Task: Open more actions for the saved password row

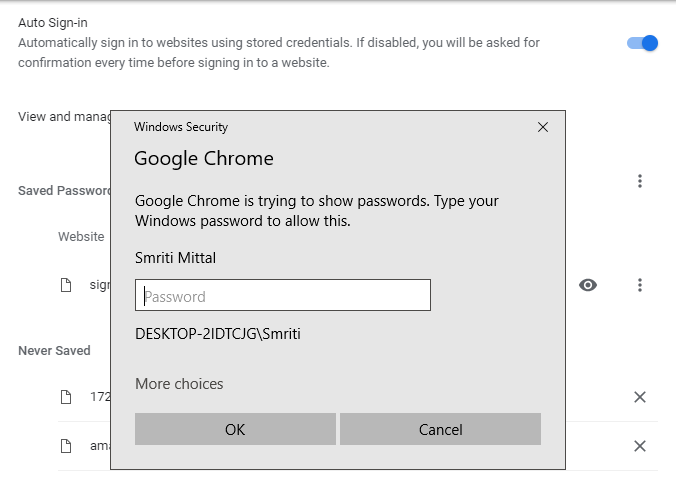Action: tap(640, 285)
